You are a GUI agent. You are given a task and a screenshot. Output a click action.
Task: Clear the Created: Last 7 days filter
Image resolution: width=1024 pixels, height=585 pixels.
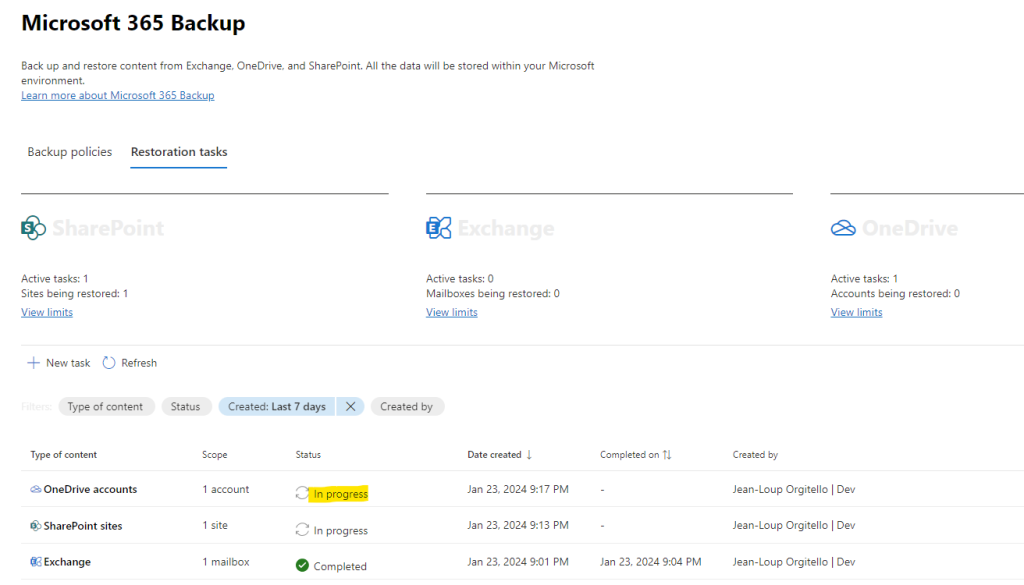click(x=351, y=406)
